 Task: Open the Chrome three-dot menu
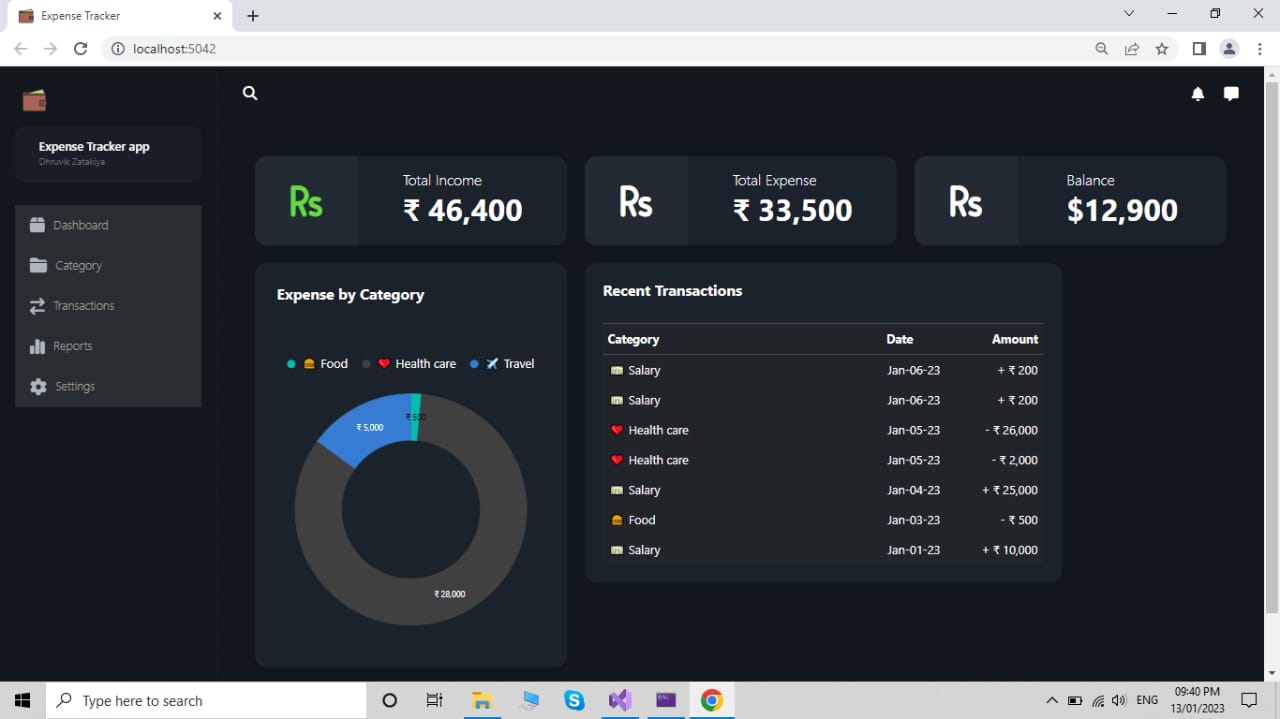pyautogui.click(x=1259, y=48)
